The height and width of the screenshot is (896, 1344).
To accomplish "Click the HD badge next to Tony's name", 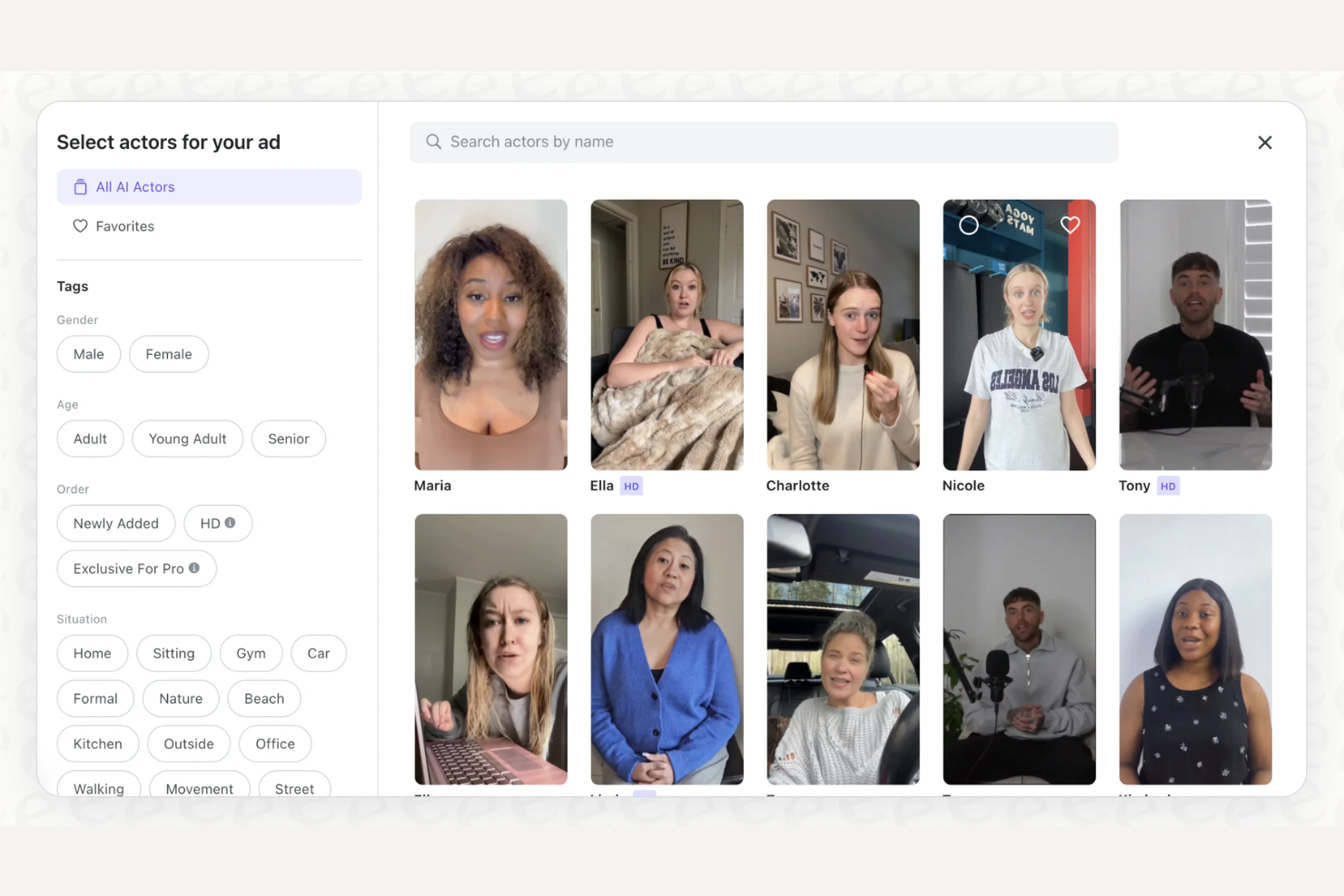I will pyautogui.click(x=1167, y=486).
